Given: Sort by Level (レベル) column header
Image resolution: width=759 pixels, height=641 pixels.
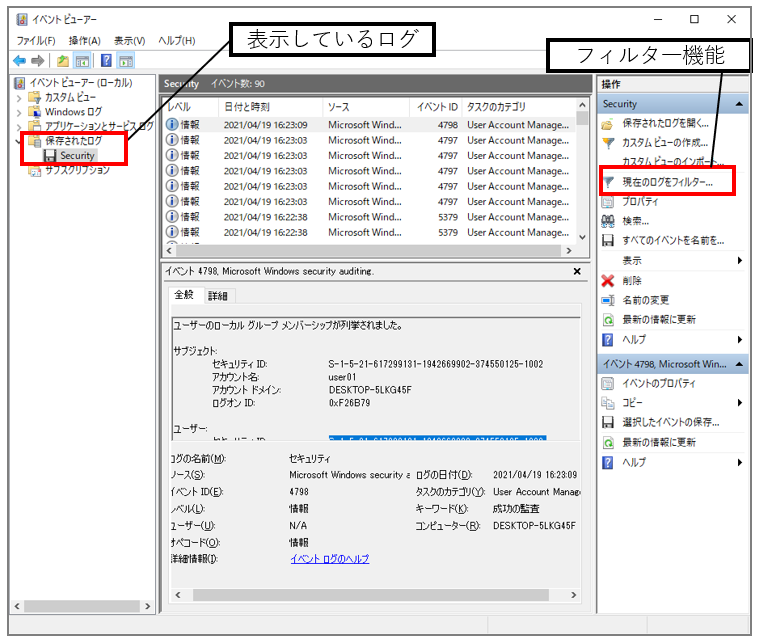Looking at the screenshot, I should pos(192,107).
